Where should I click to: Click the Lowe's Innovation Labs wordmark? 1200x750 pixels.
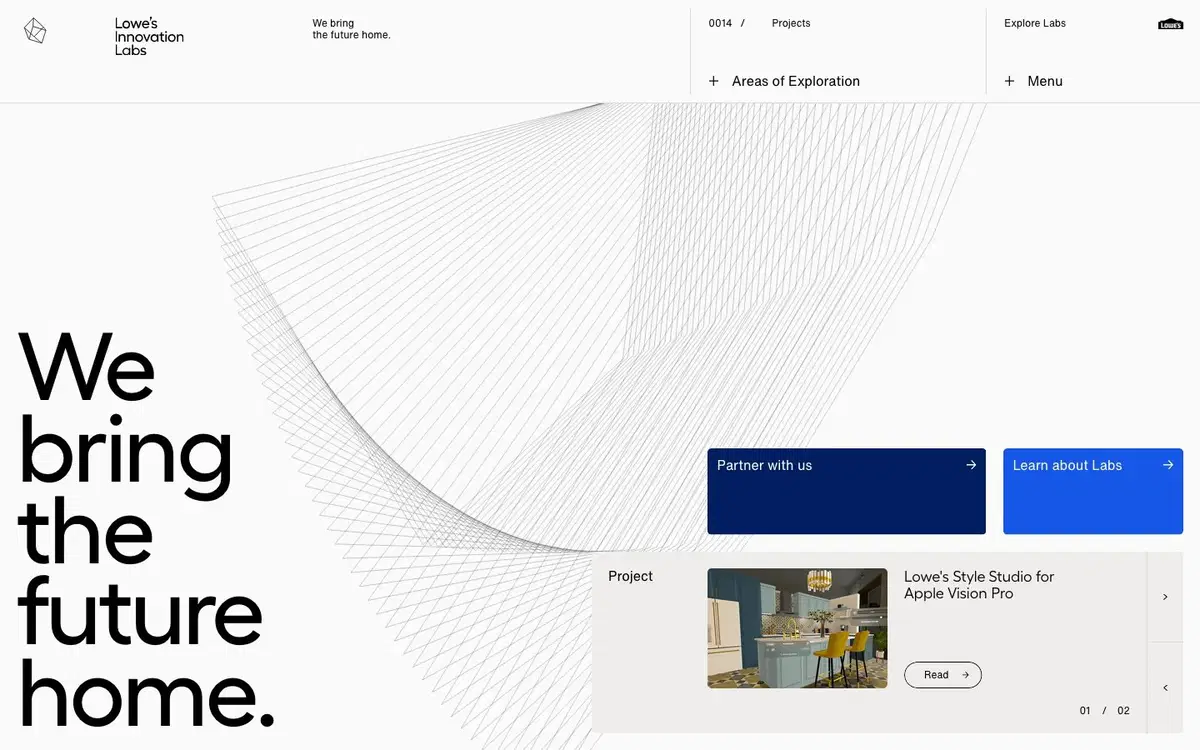[x=149, y=37]
